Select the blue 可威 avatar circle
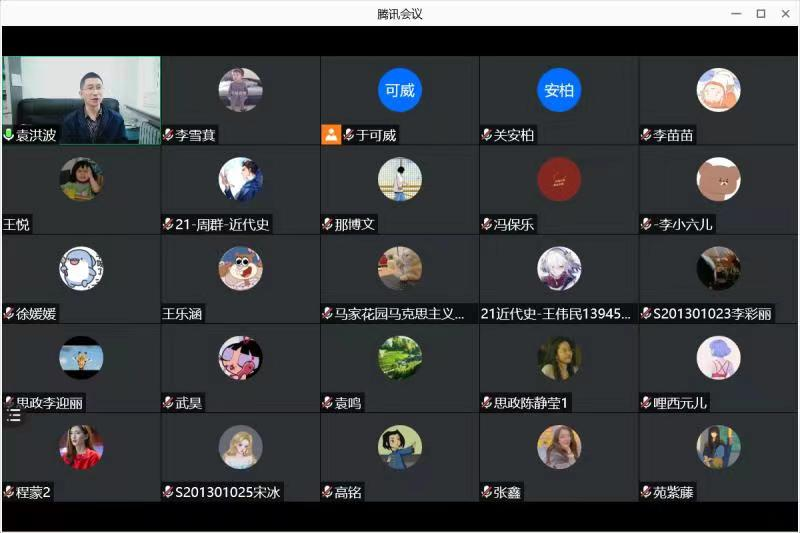This screenshot has width=800, height=533. (x=399, y=90)
